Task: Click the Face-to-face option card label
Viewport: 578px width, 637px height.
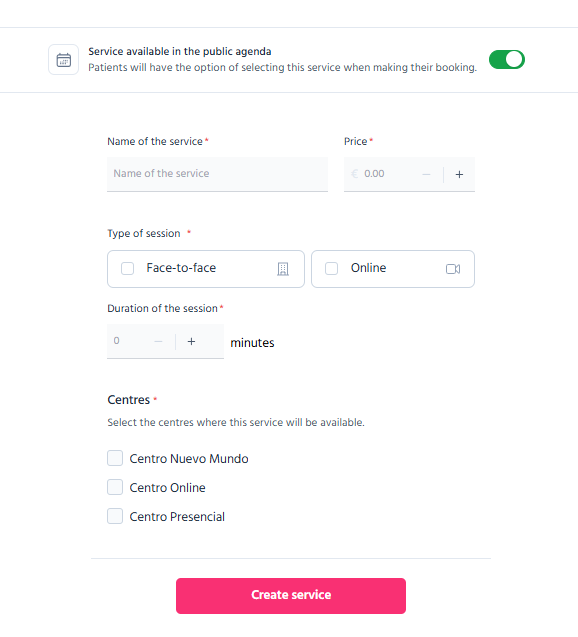Action: [181, 268]
